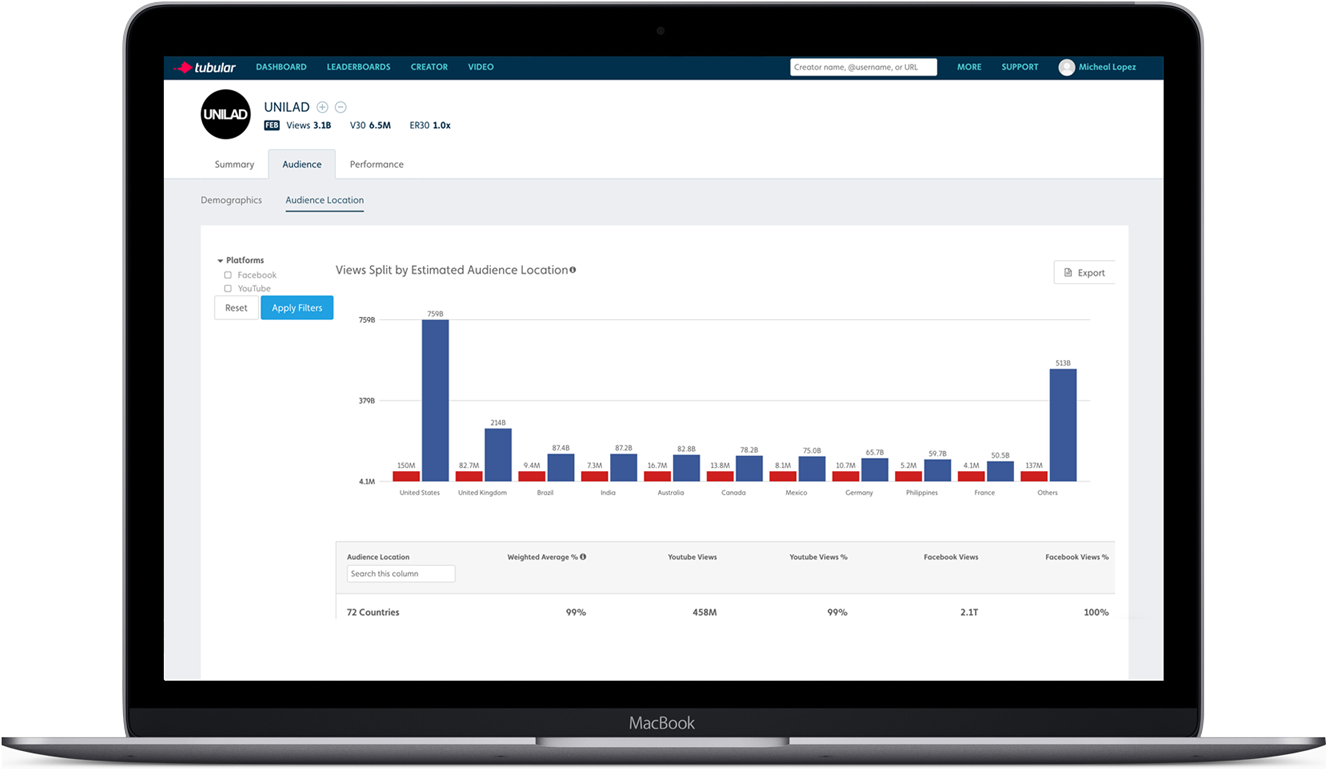Open the Leaderboards menu
1327x769 pixels.
click(358, 67)
